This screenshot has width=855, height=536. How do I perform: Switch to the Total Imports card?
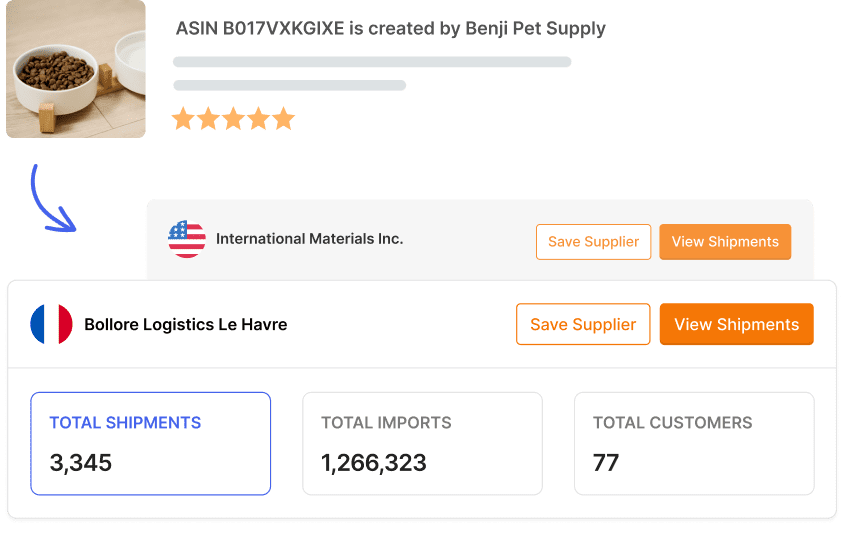click(x=422, y=443)
